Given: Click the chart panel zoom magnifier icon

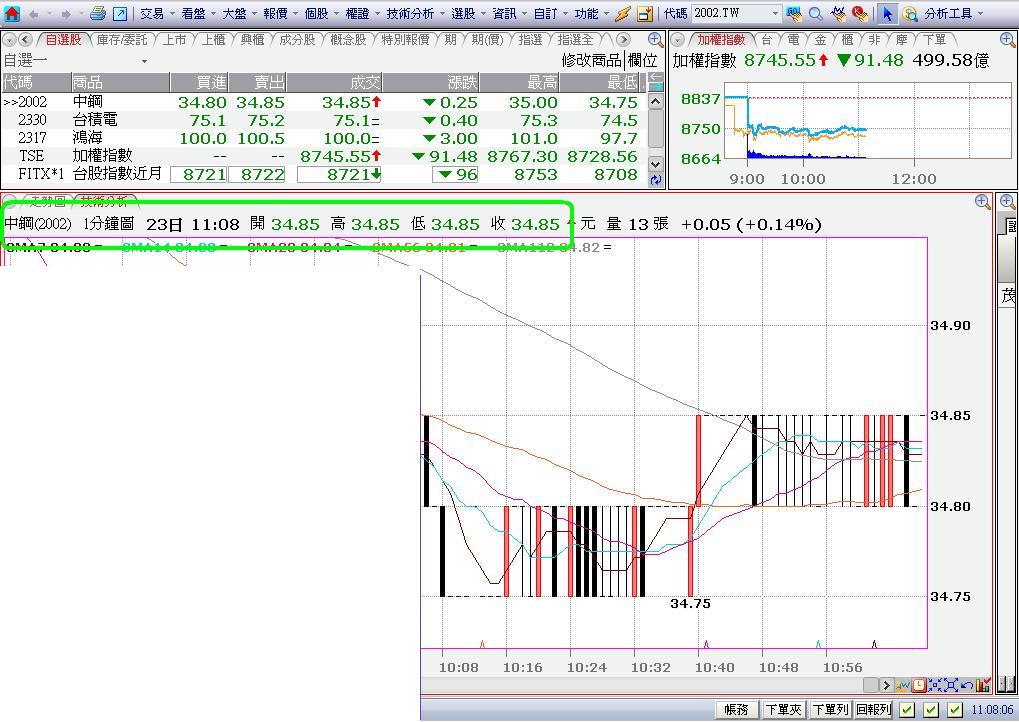Looking at the screenshot, I should point(983,201).
